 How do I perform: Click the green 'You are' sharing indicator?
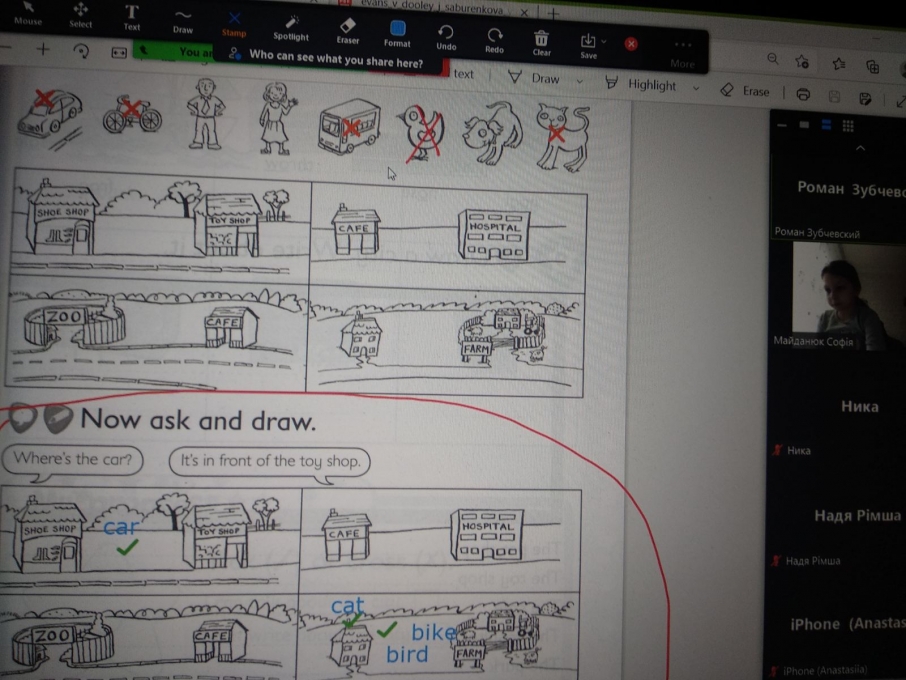pyautogui.click(x=173, y=51)
